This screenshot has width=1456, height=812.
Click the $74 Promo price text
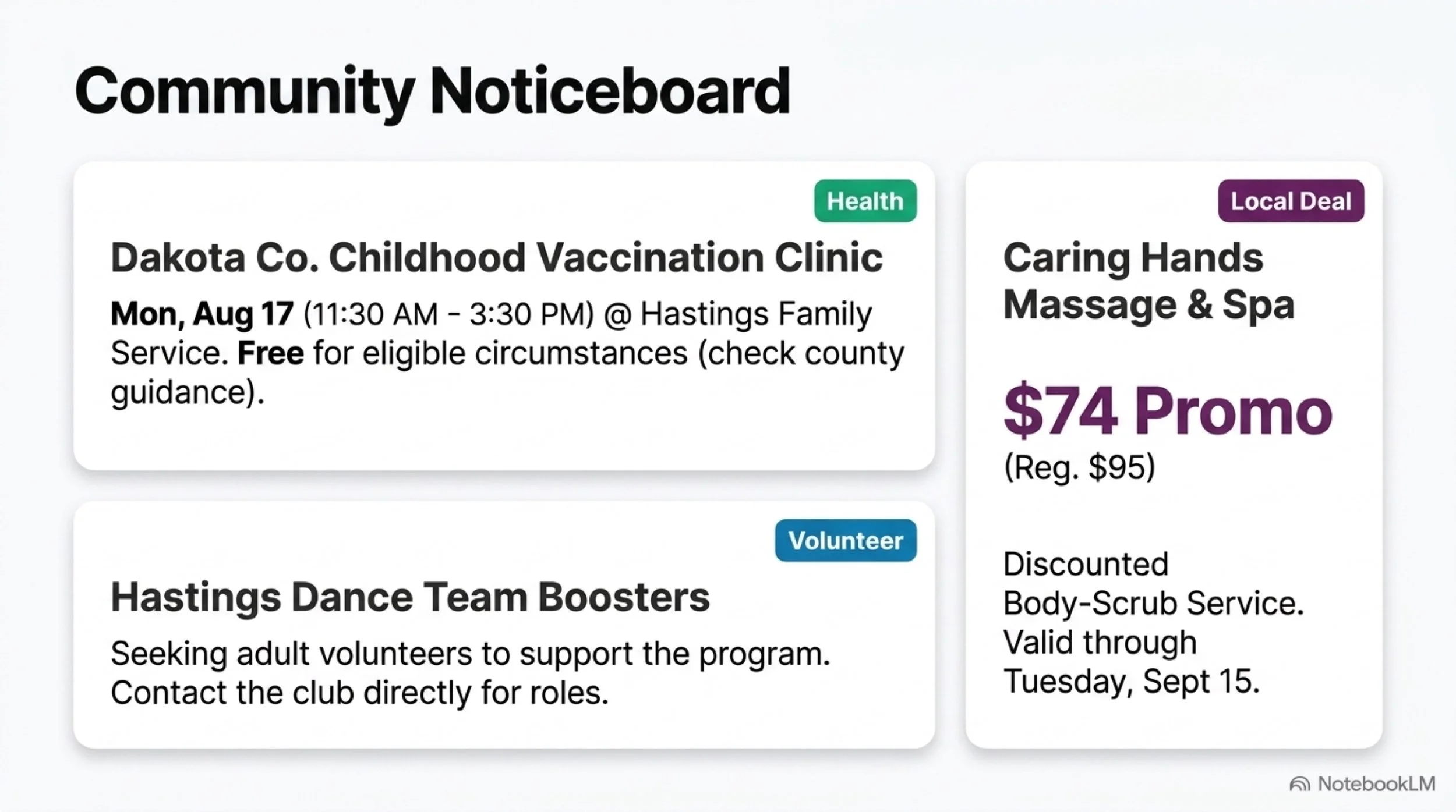pyautogui.click(x=1168, y=411)
